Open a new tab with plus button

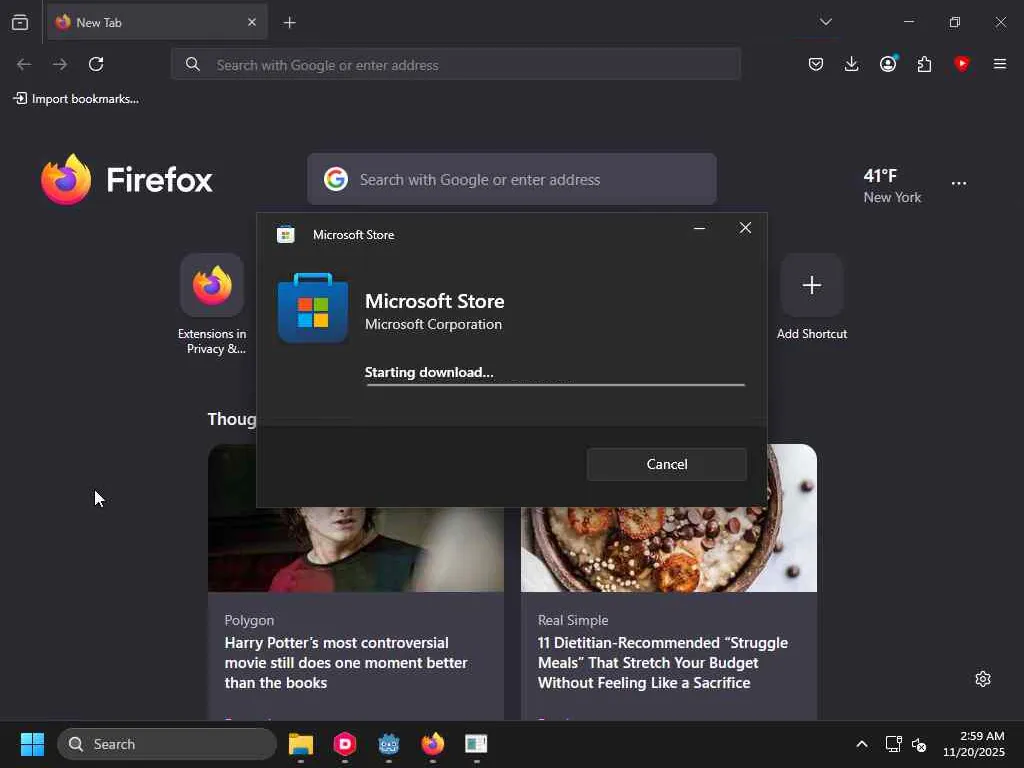coord(289,23)
